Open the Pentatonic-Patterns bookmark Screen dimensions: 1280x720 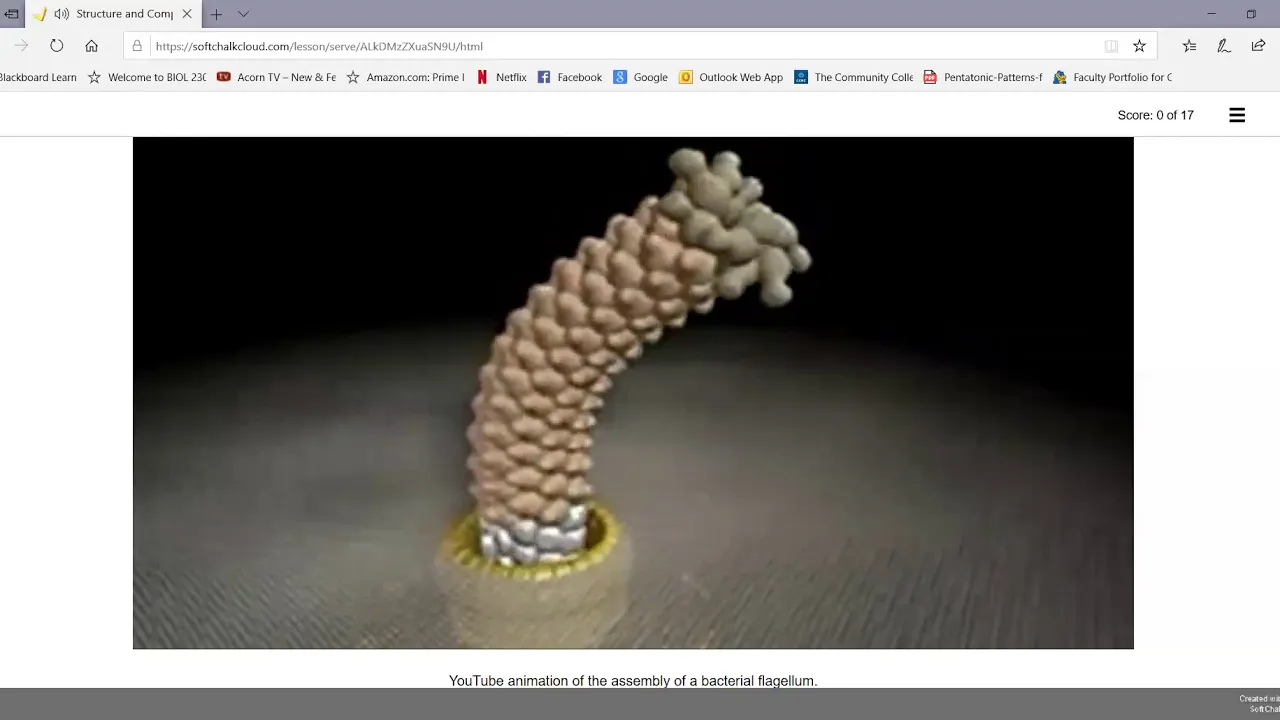983,77
